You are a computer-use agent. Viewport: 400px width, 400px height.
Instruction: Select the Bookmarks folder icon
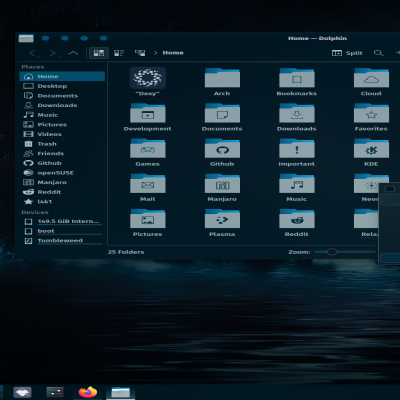click(297, 78)
